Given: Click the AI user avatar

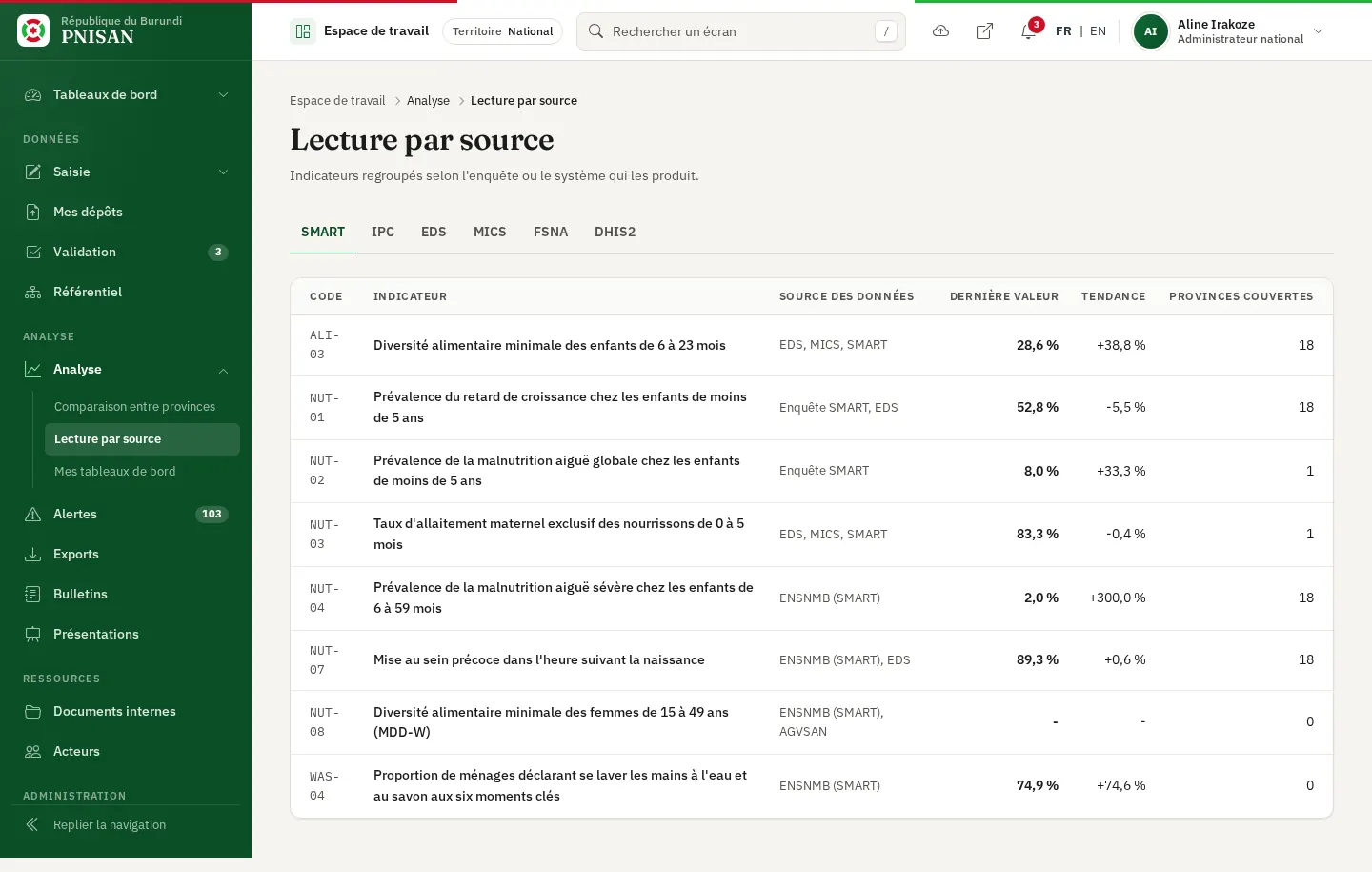Looking at the screenshot, I should (x=1150, y=31).
